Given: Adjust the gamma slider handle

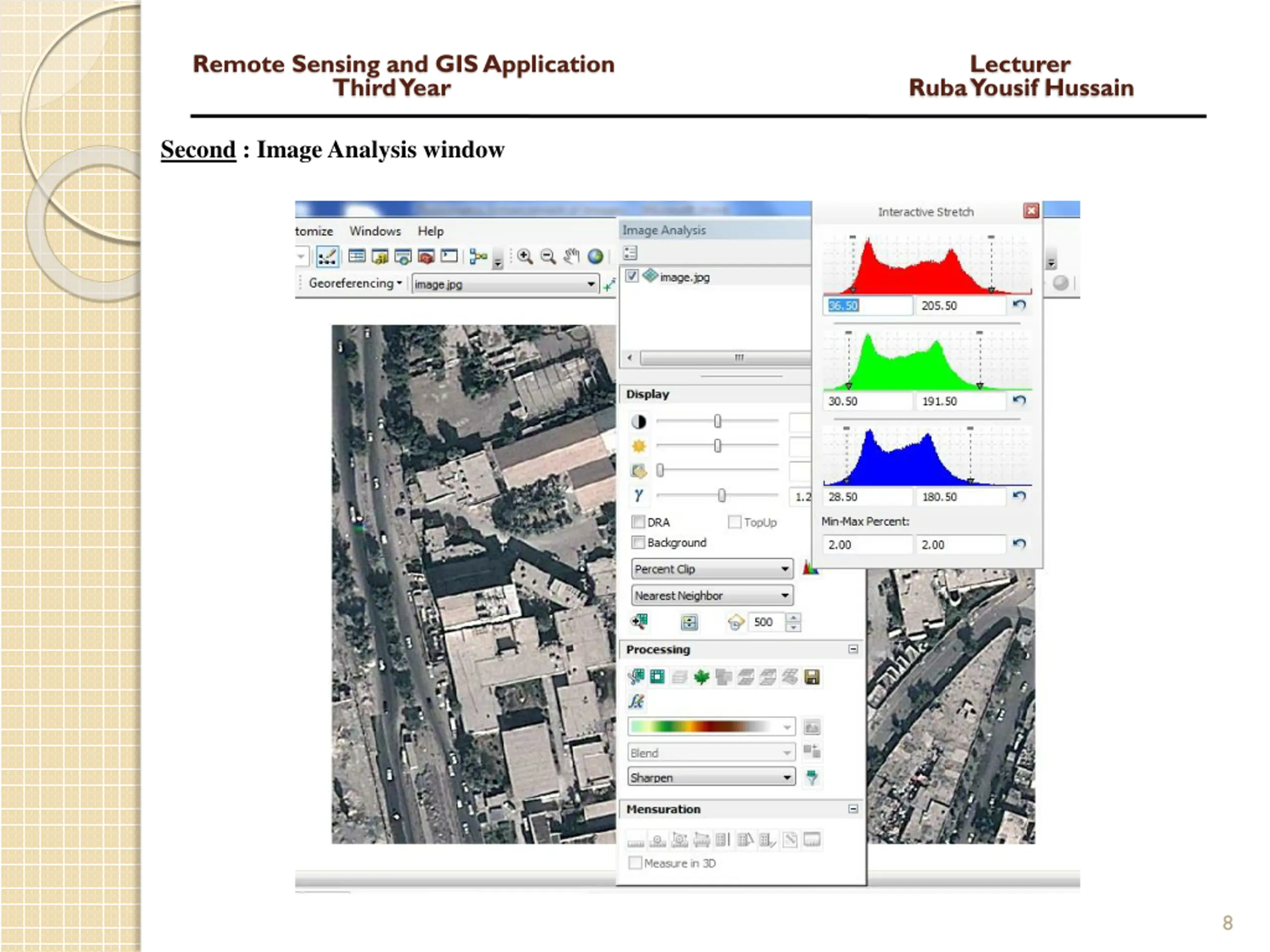Looking at the screenshot, I should (722, 495).
